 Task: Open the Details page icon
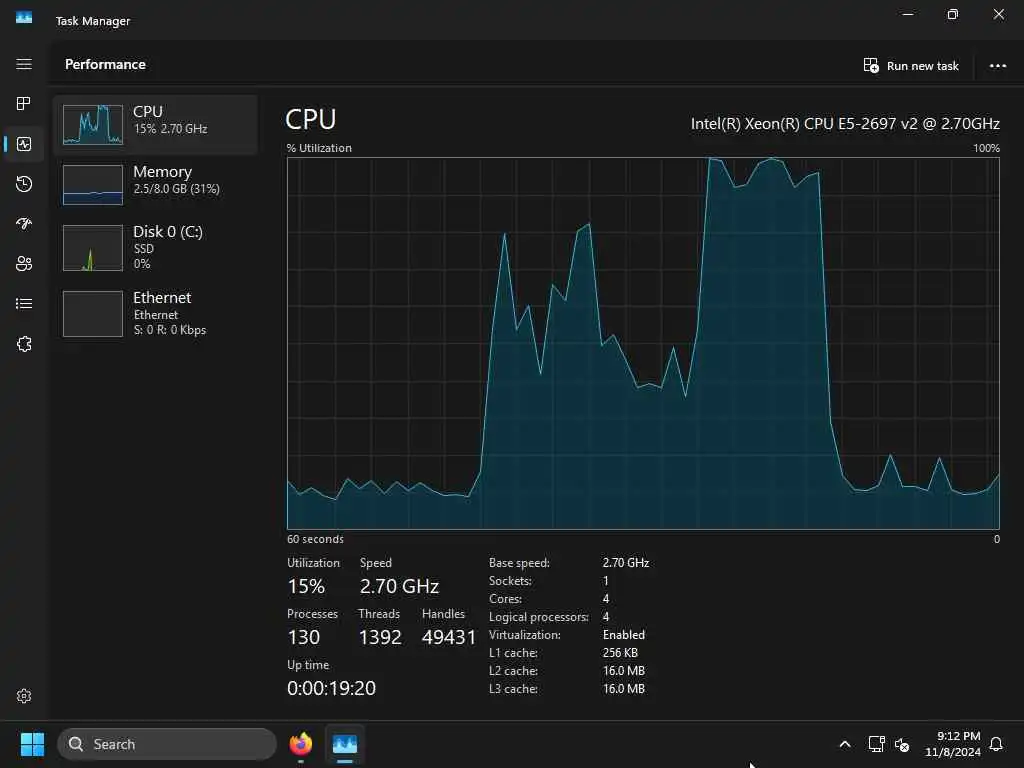pyautogui.click(x=24, y=304)
